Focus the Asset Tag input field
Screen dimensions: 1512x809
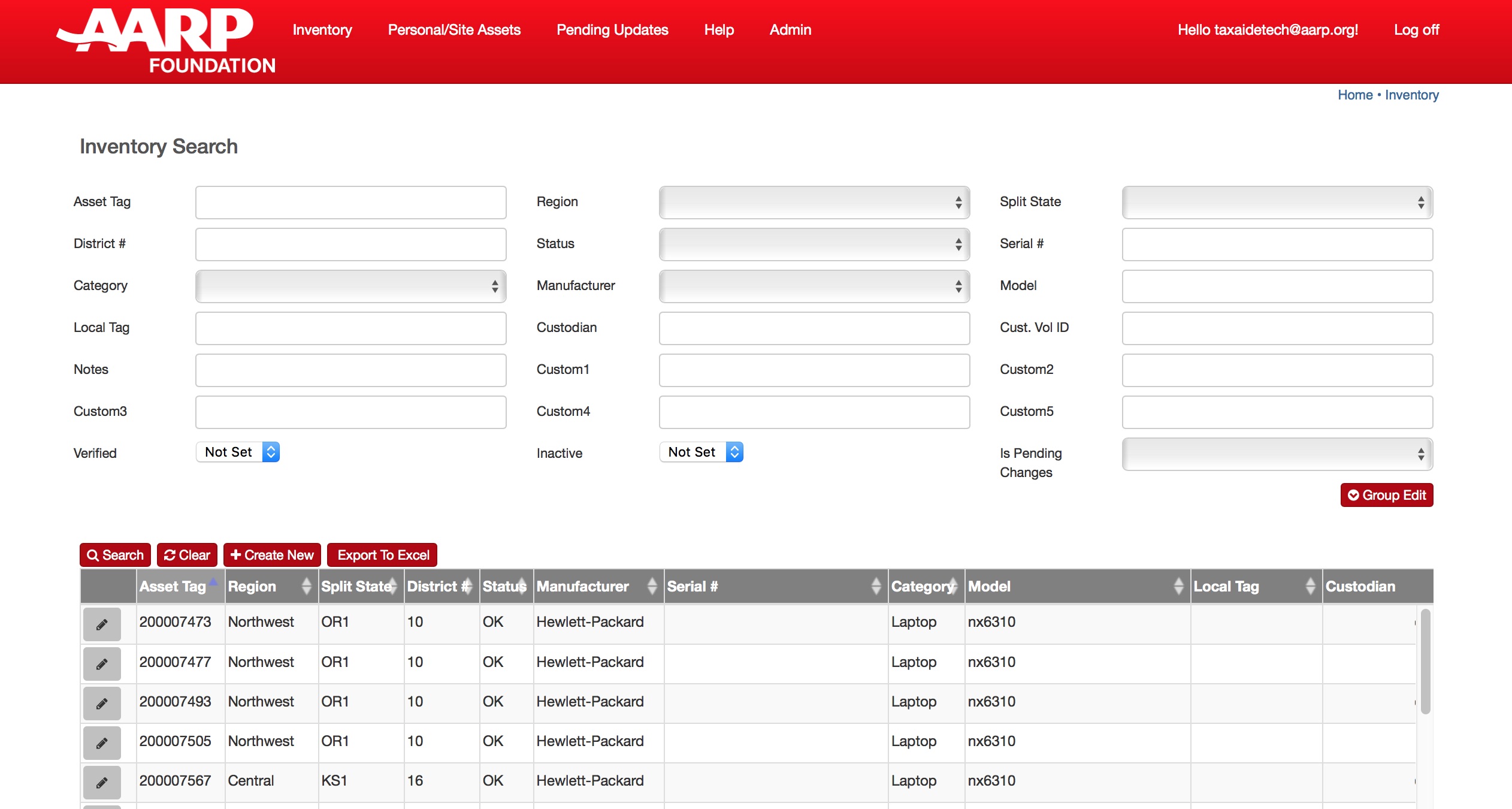(x=351, y=203)
